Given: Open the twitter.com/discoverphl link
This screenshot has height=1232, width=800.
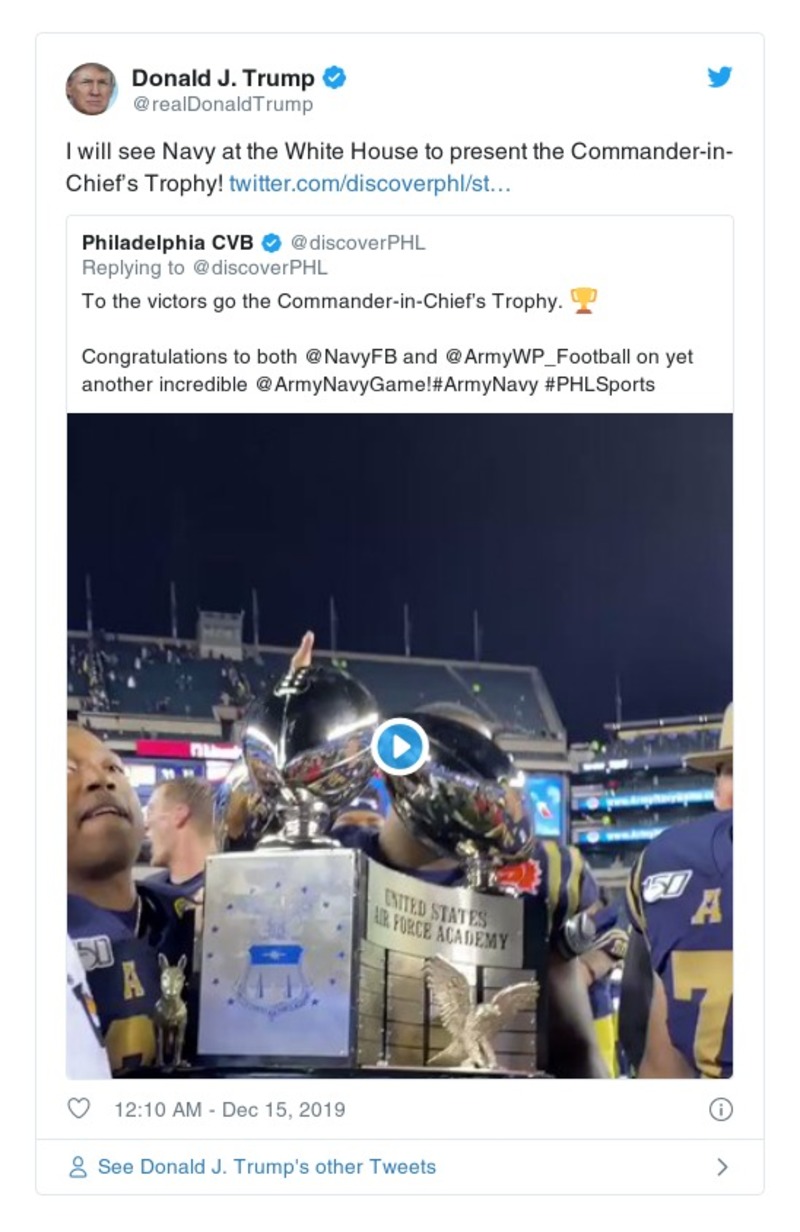Looking at the screenshot, I should tap(370, 185).
